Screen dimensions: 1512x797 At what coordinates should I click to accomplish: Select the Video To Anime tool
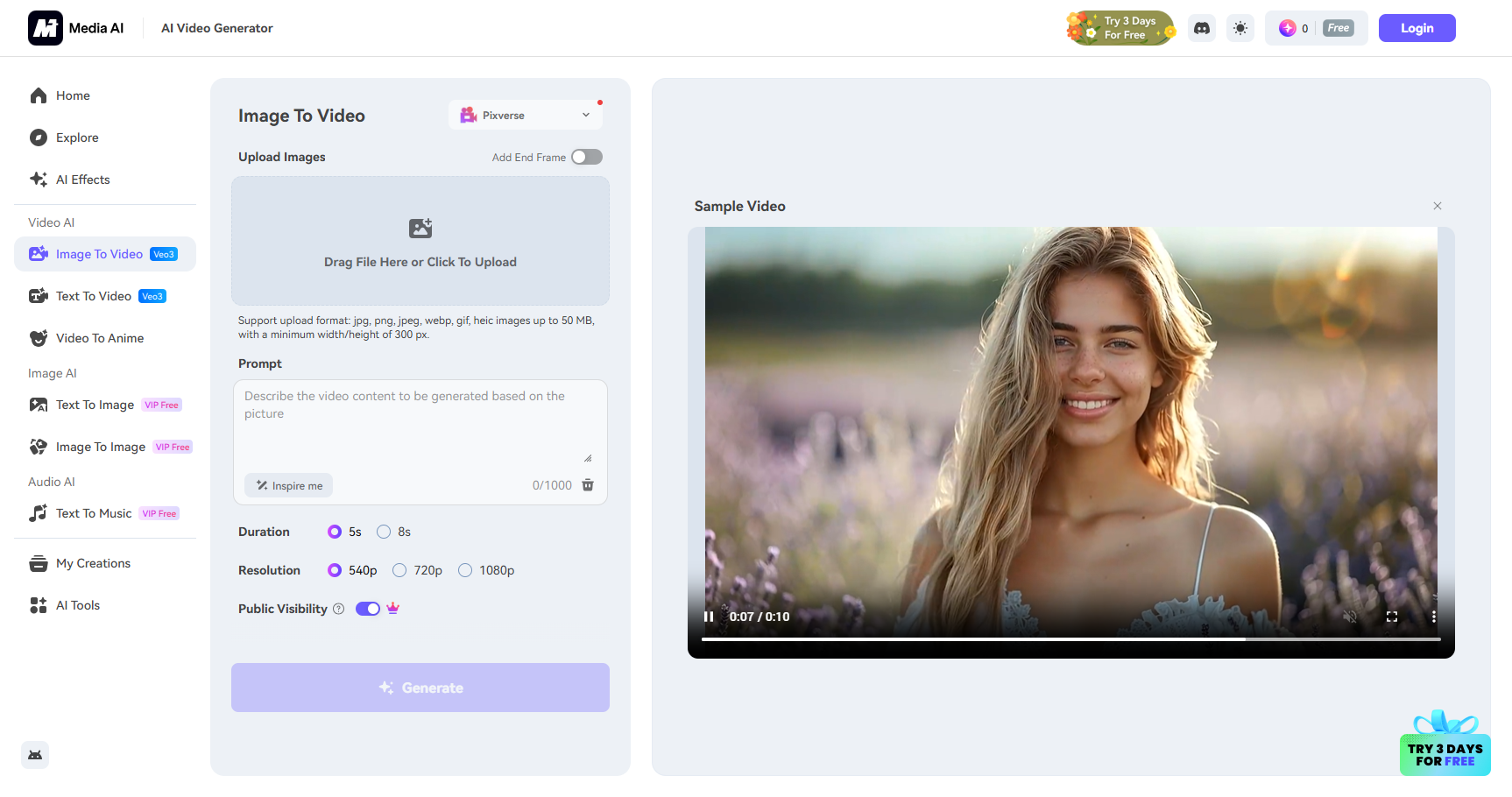pos(100,338)
